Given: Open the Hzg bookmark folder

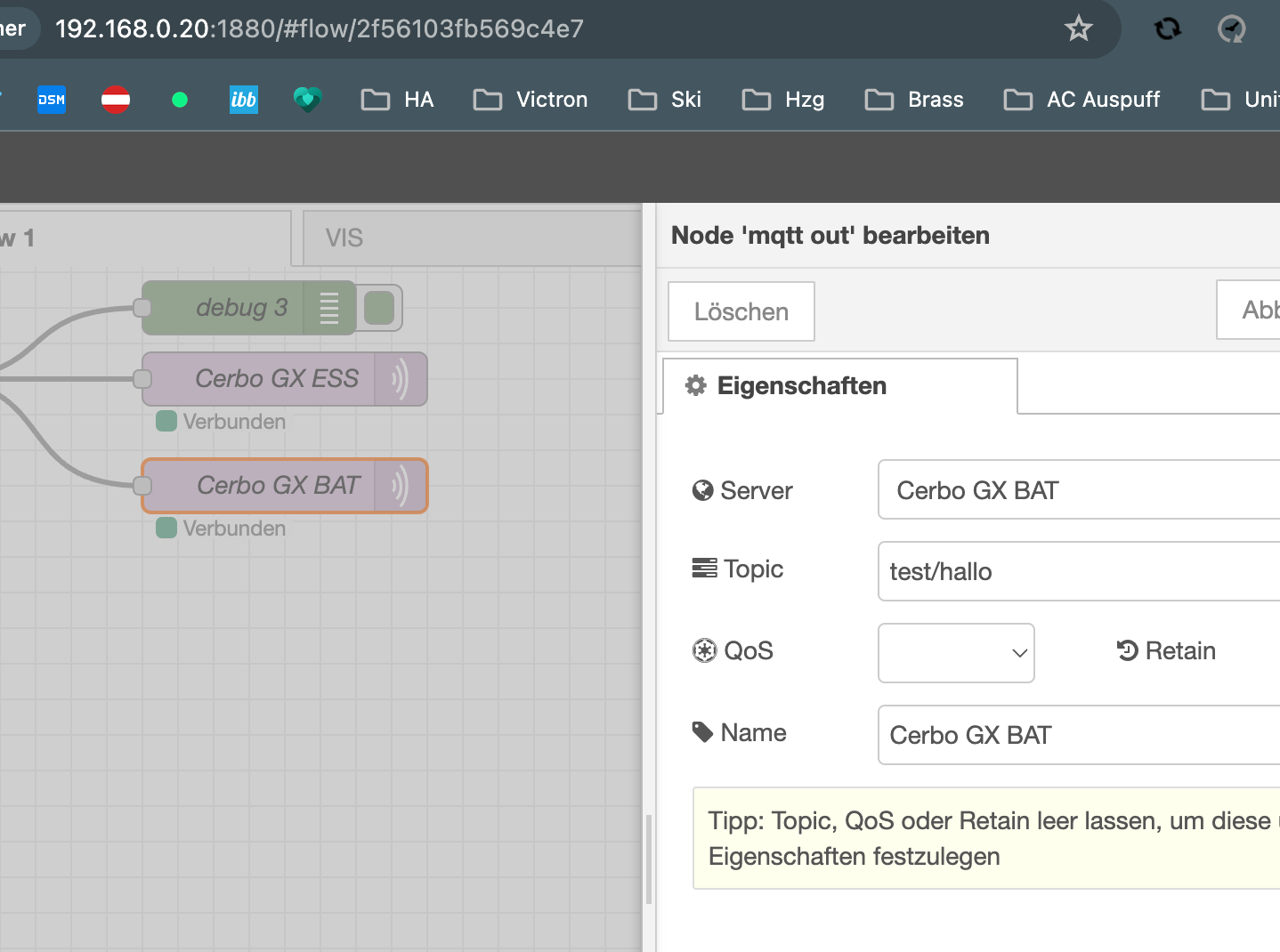Looking at the screenshot, I should coord(783,100).
